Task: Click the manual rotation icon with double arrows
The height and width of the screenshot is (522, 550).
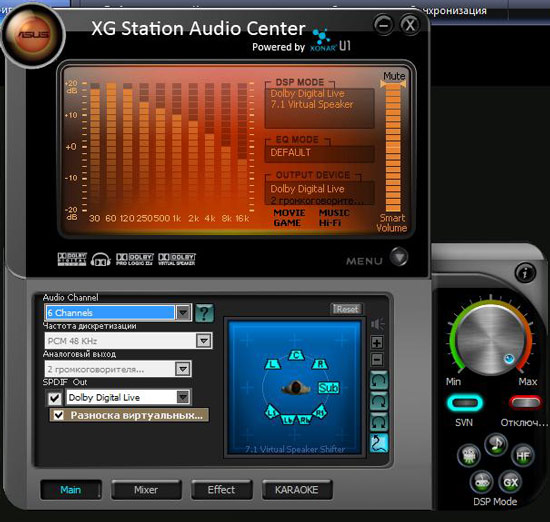Action: tap(379, 422)
